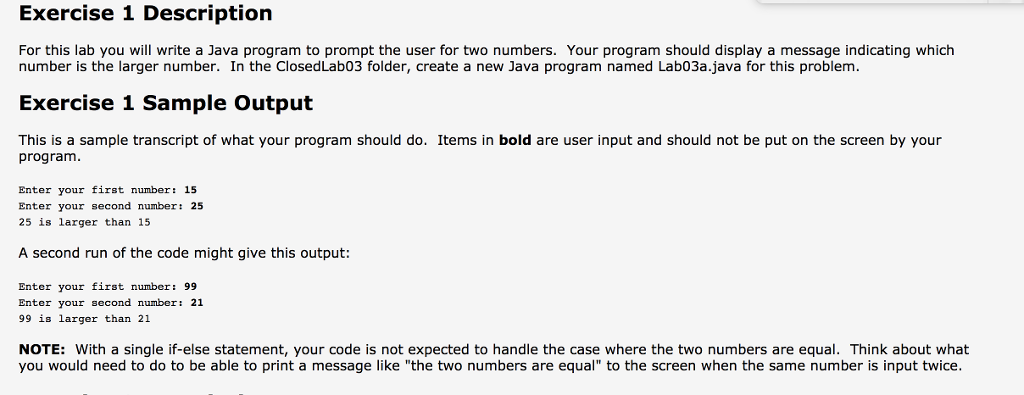
Task: Click the '99 is larger than 21' output line
Action: click(x=84, y=319)
